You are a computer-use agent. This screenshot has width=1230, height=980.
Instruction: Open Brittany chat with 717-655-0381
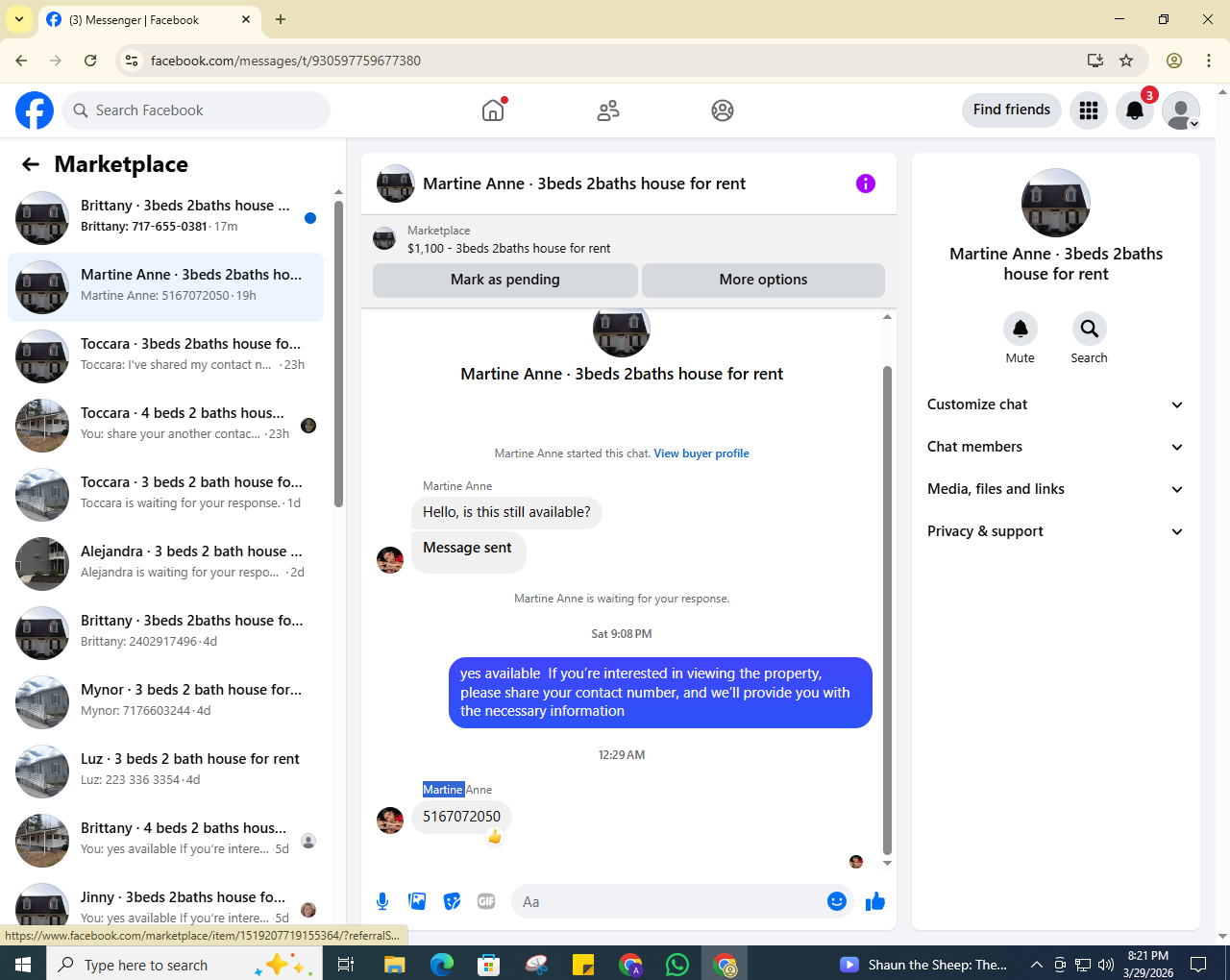(x=165, y=218)
